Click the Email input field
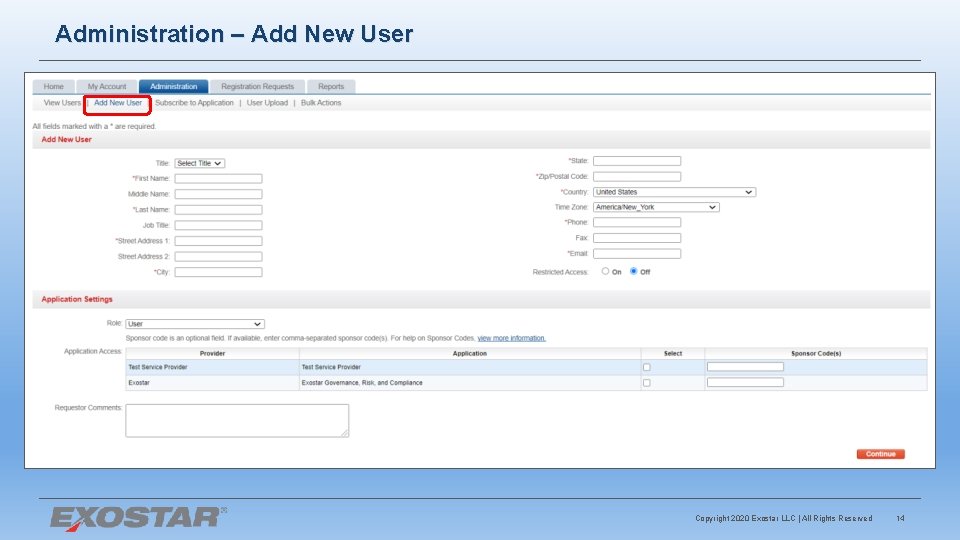 [637, 253]
